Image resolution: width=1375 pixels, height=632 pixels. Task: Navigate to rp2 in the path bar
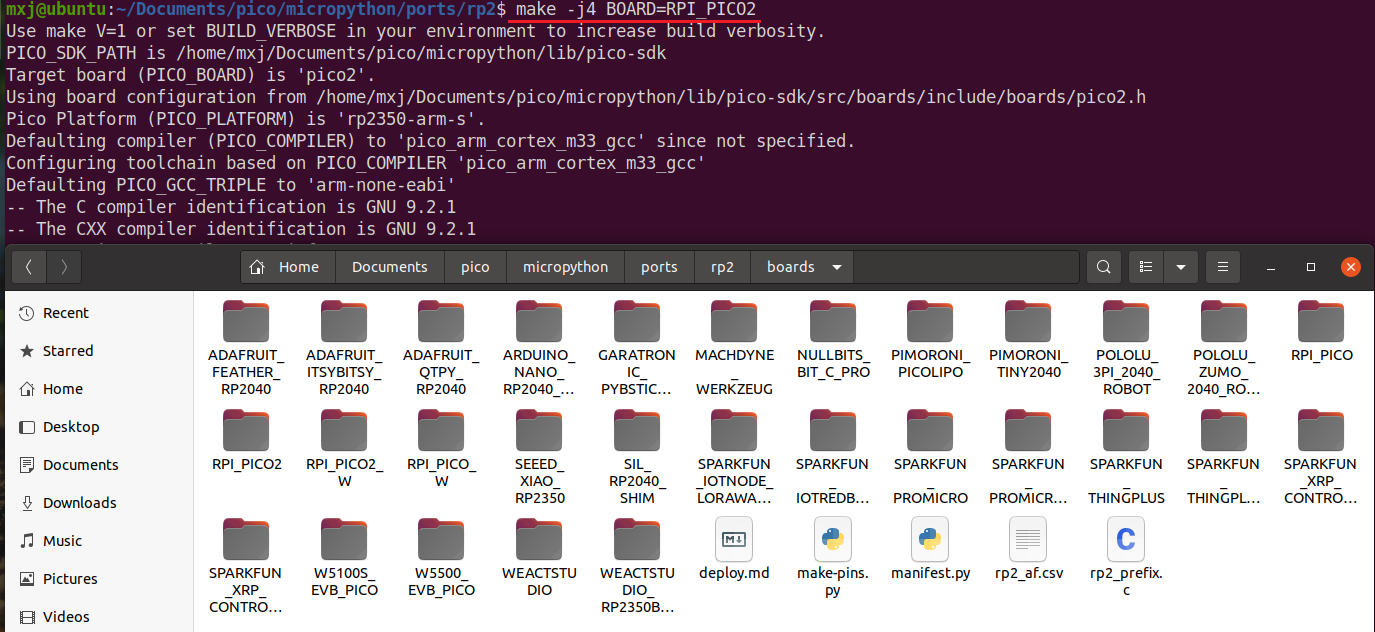[x=722, y=267]
